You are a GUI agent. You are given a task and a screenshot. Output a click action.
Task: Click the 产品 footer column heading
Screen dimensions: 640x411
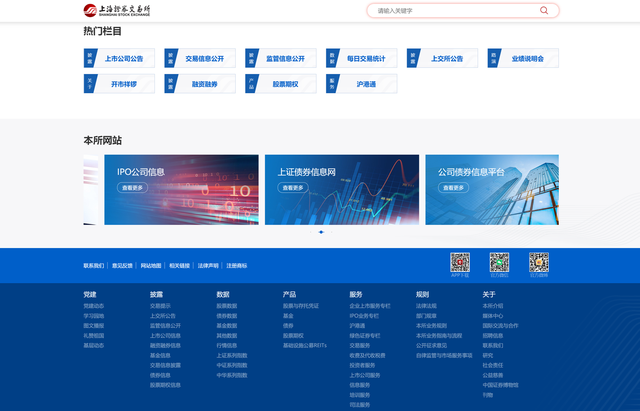[289, 294]
